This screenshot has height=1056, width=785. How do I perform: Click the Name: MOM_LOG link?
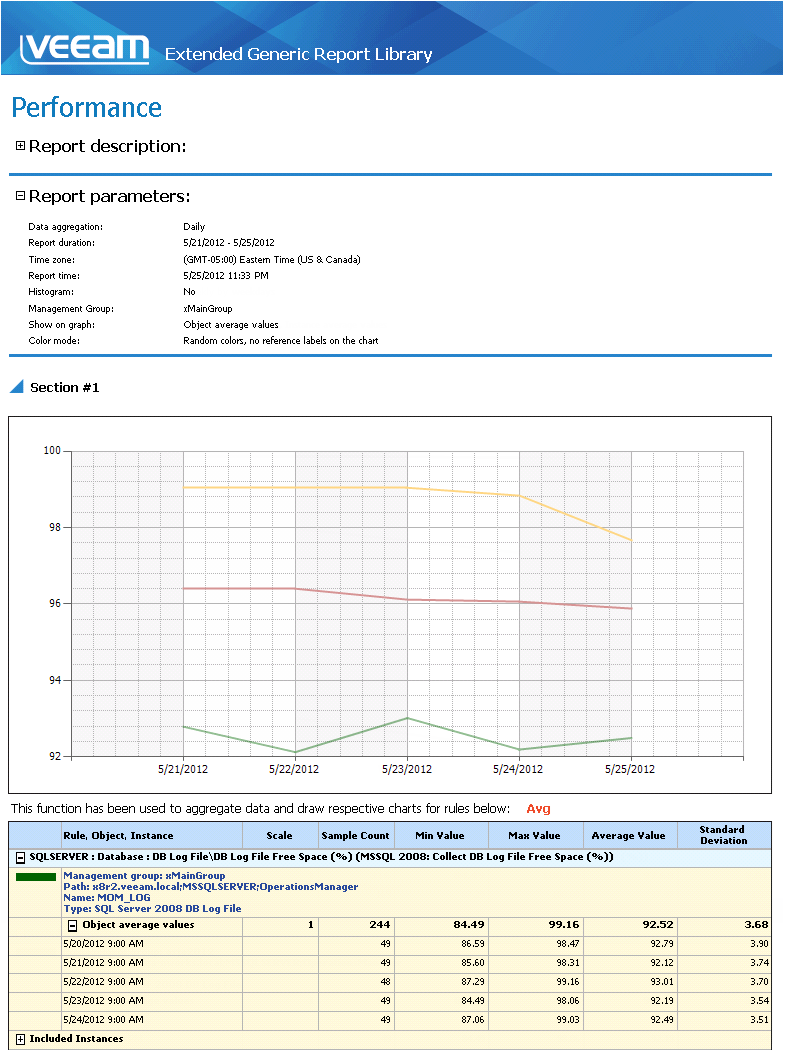pyautogui.click(x=107, y=897)
